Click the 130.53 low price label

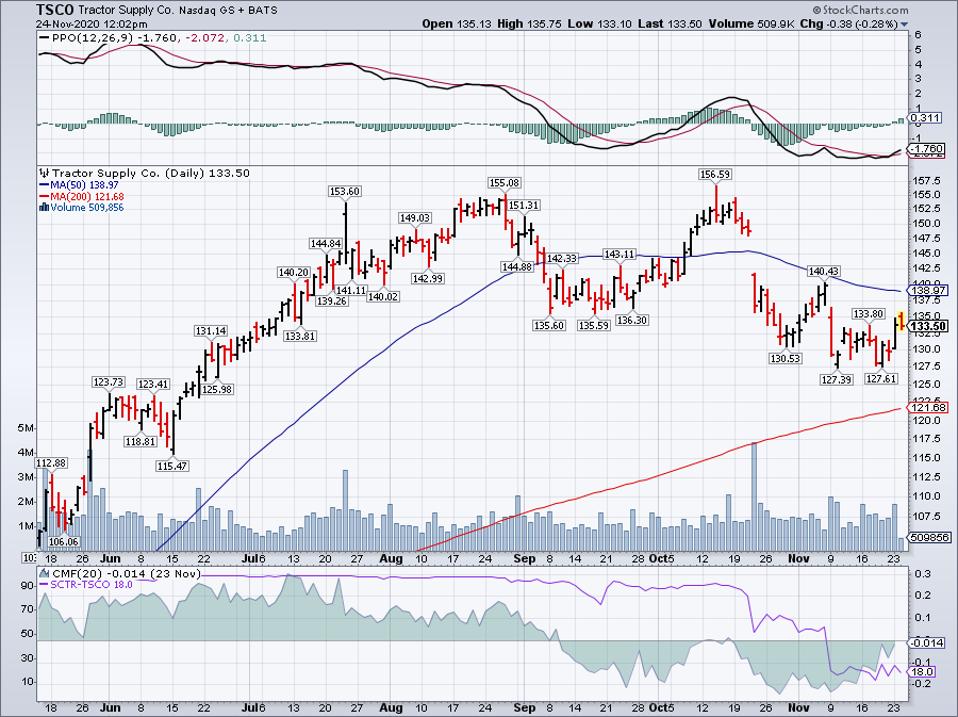point(785,358)
